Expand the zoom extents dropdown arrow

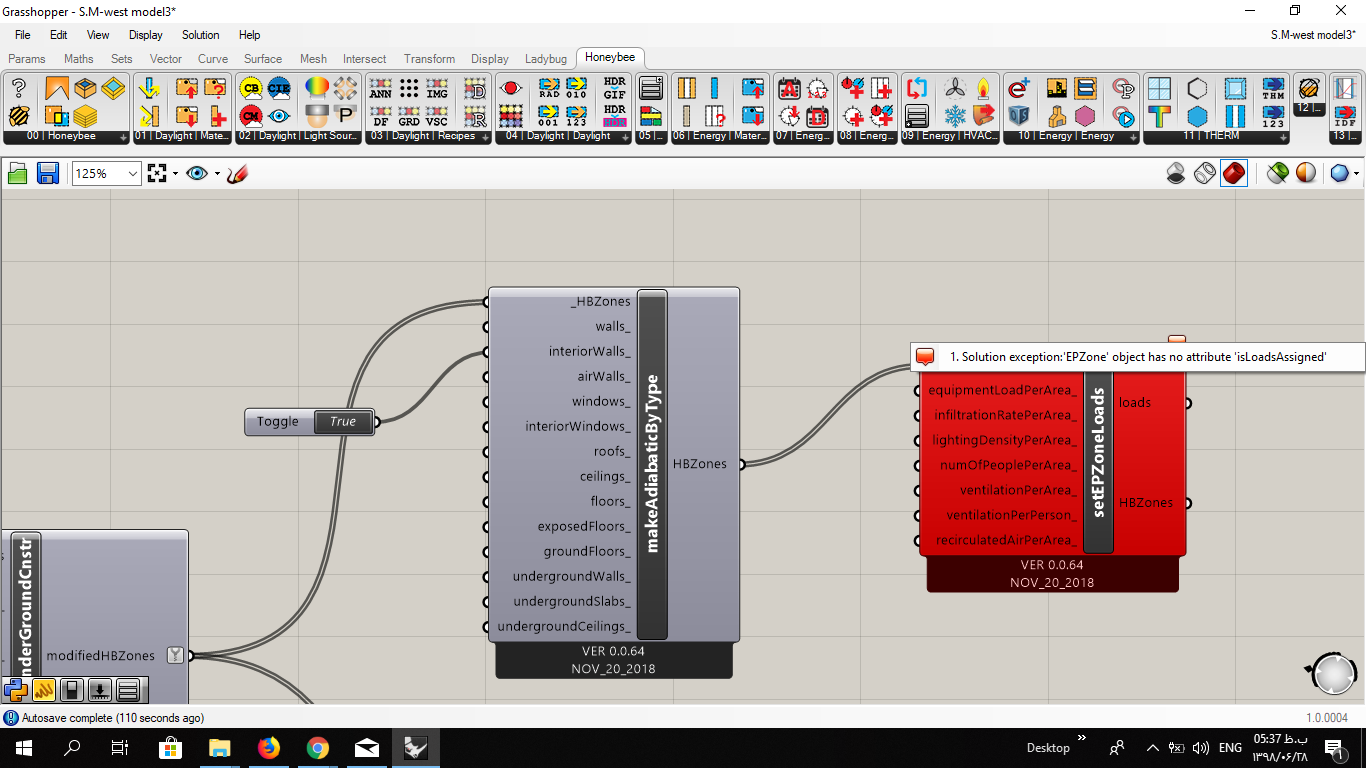coord(175,174)
